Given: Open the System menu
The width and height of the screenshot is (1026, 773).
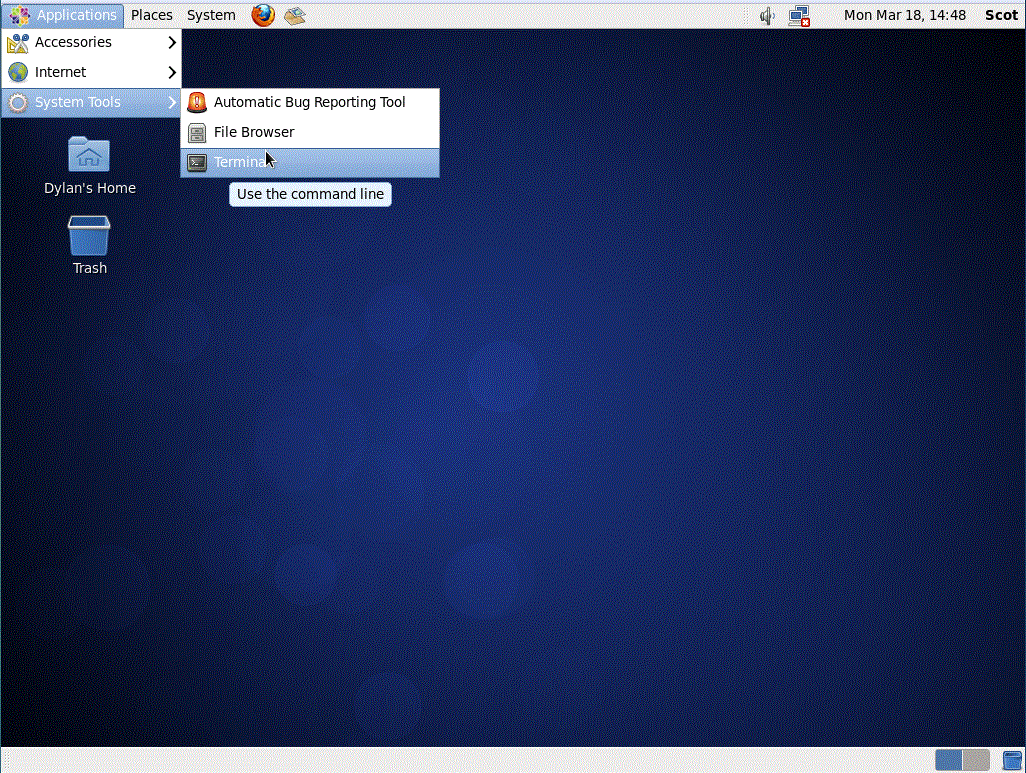Looking at the screenshot, I should coord(210,15).
